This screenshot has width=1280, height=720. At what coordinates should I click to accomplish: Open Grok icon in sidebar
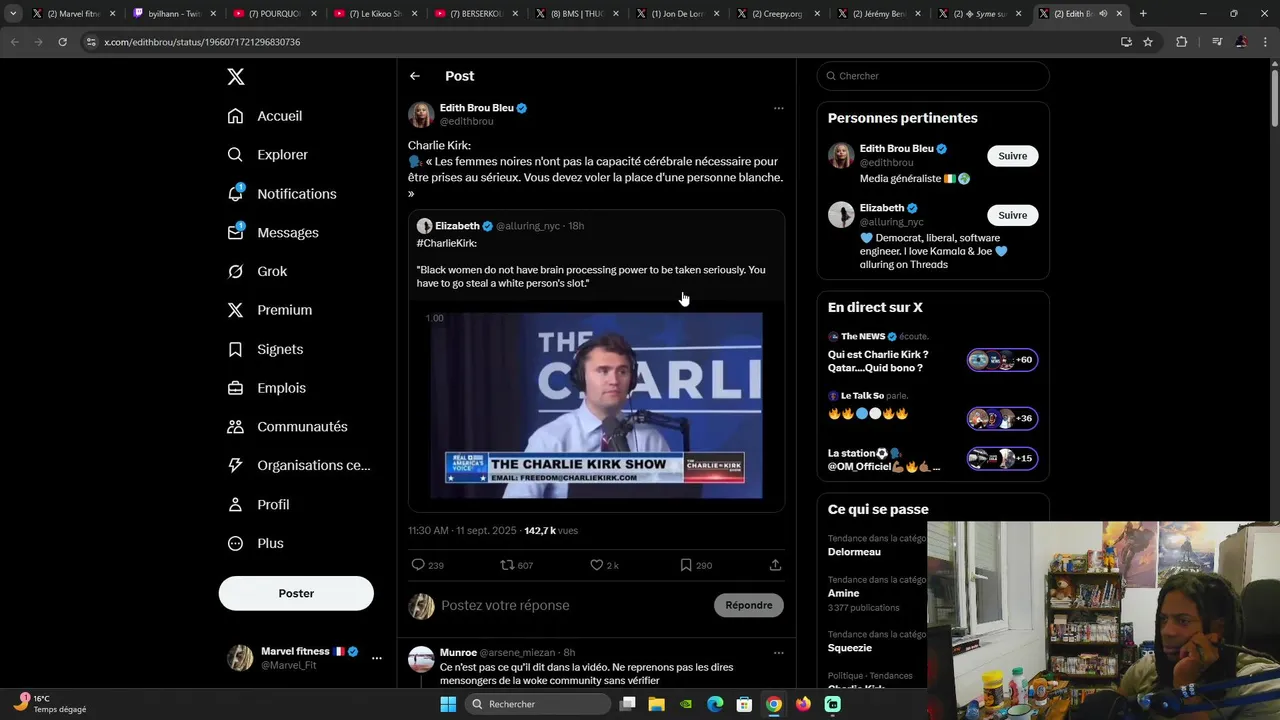pos(235,271)
